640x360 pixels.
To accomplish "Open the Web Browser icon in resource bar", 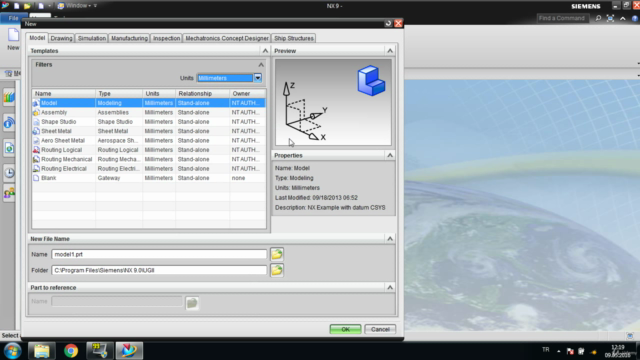I will point(9,148).
